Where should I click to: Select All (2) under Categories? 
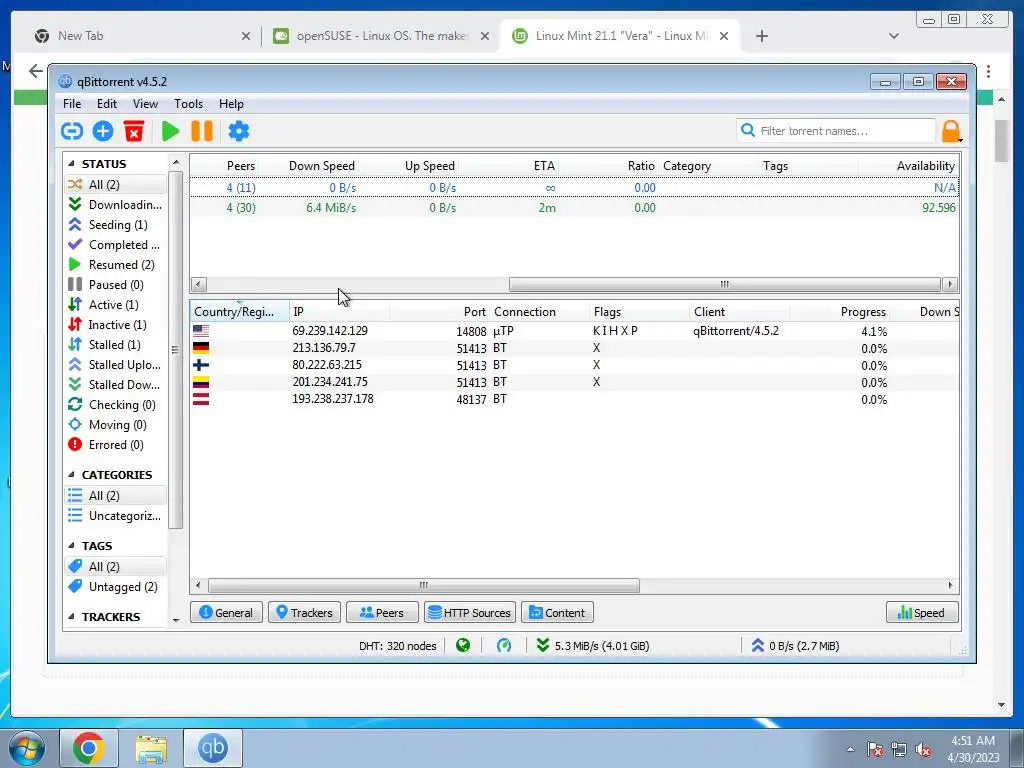(x=116, y=496)
